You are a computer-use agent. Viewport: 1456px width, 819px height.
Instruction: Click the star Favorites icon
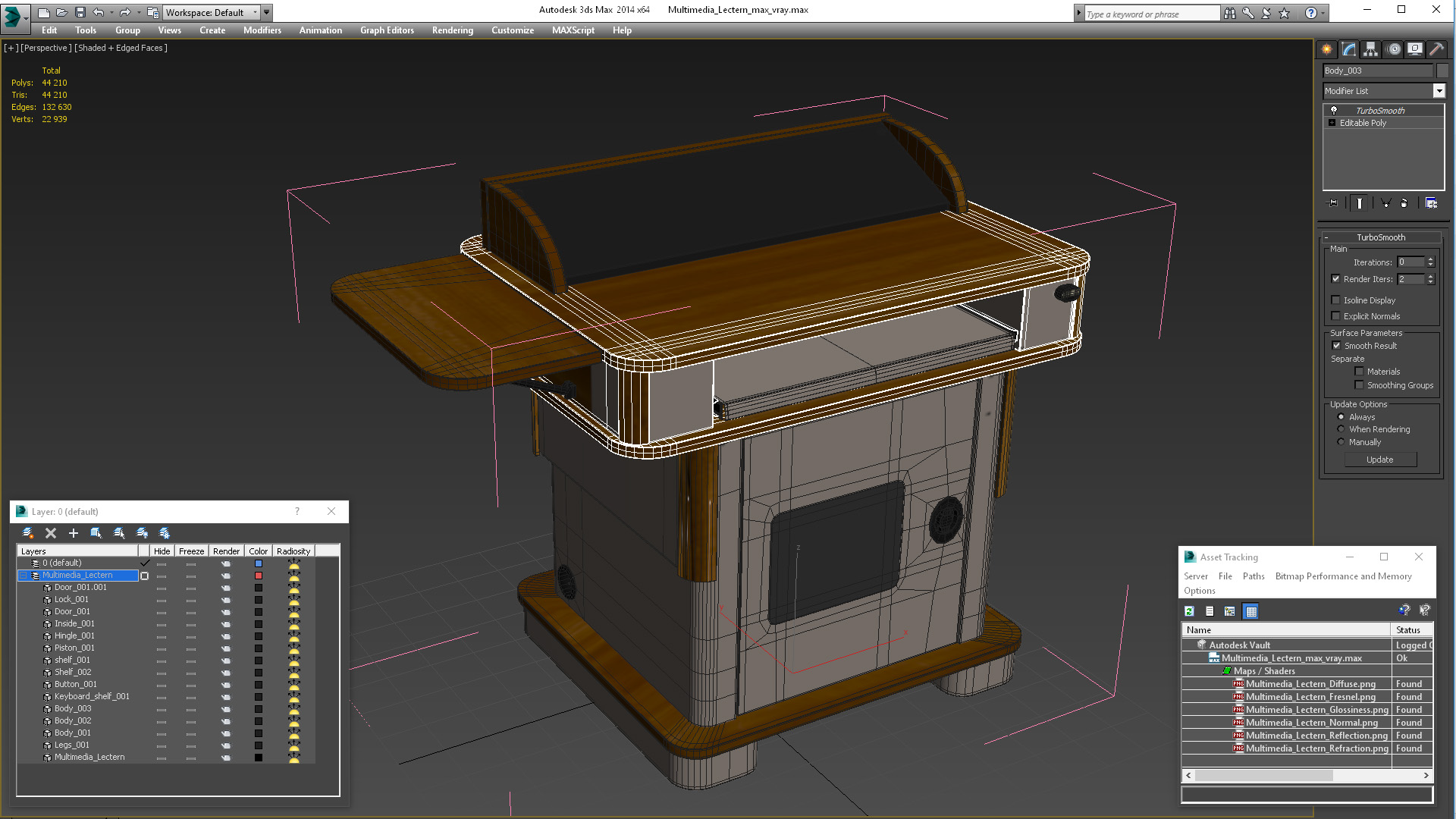click(1284, 13)
